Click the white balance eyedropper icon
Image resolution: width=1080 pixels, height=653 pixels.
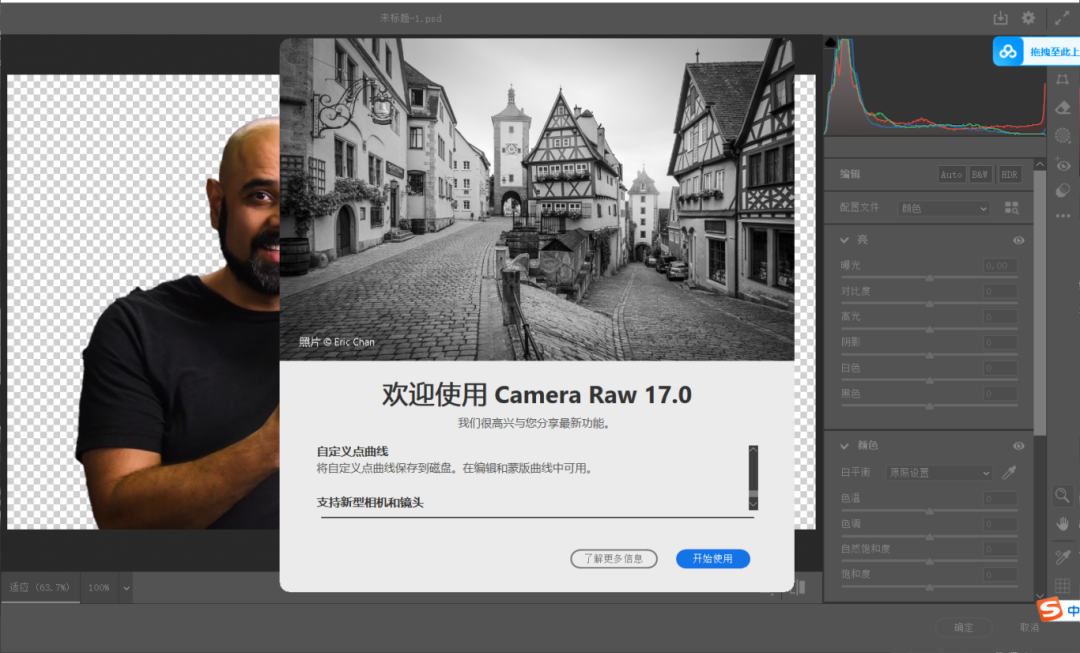[1008, 473]
